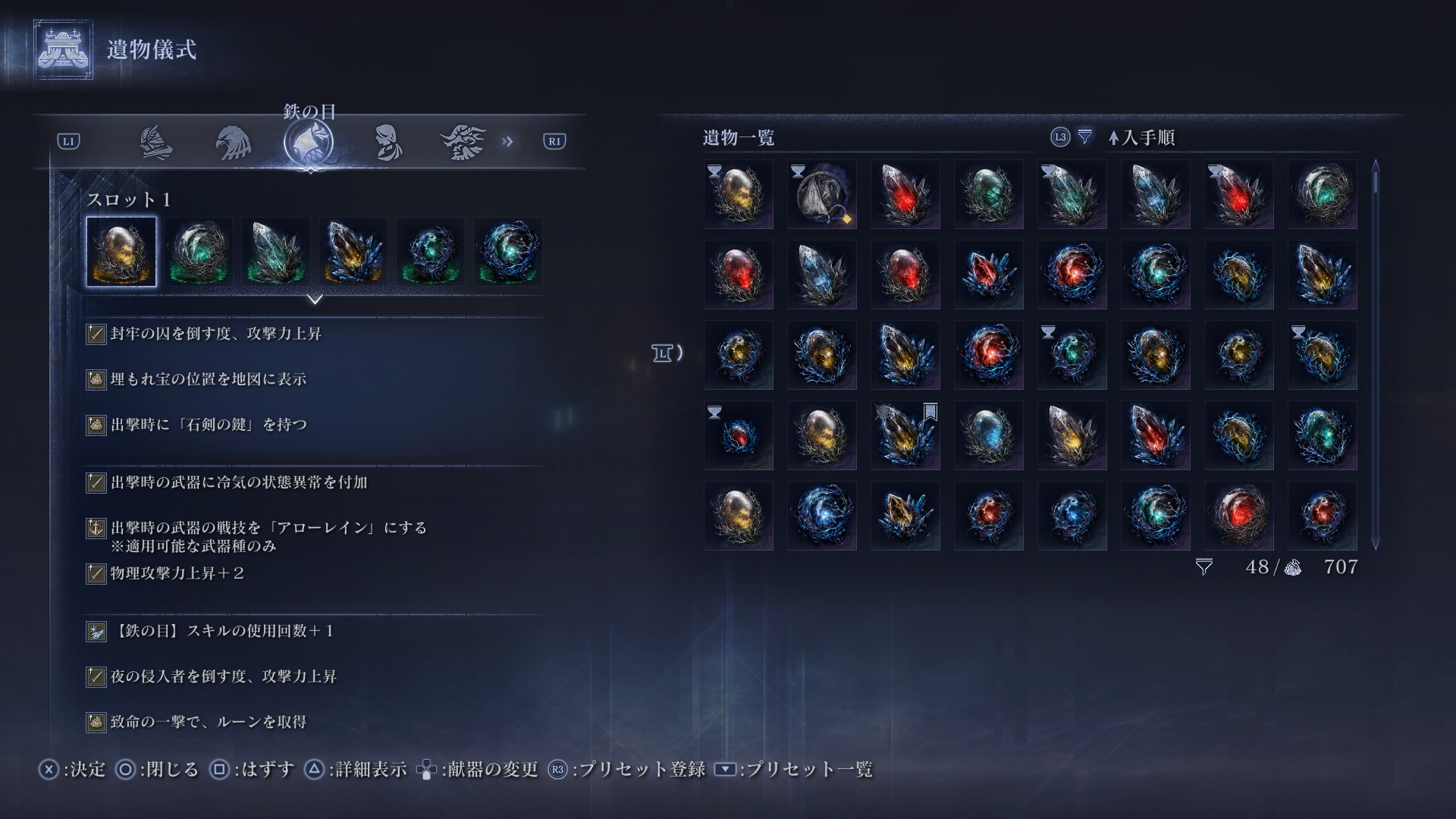The width and height of the screenshot is (1456, 819).
Task: Click the R1 next character button
Action: (x=554, y=141)
